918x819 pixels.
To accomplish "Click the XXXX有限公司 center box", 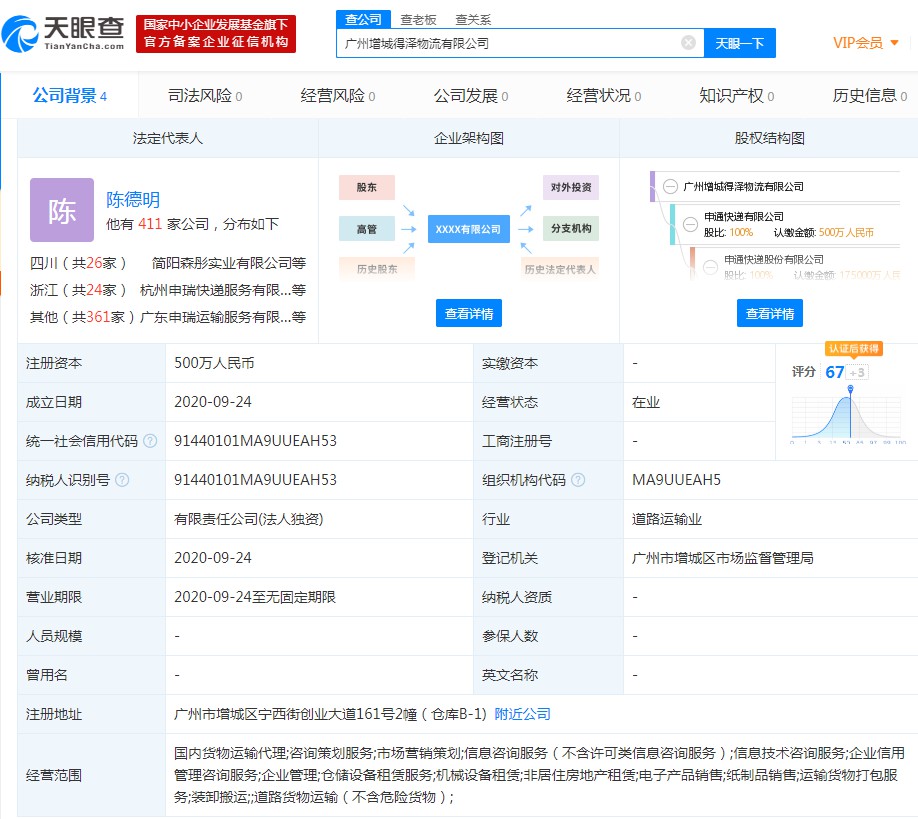I will pos(468,229).
